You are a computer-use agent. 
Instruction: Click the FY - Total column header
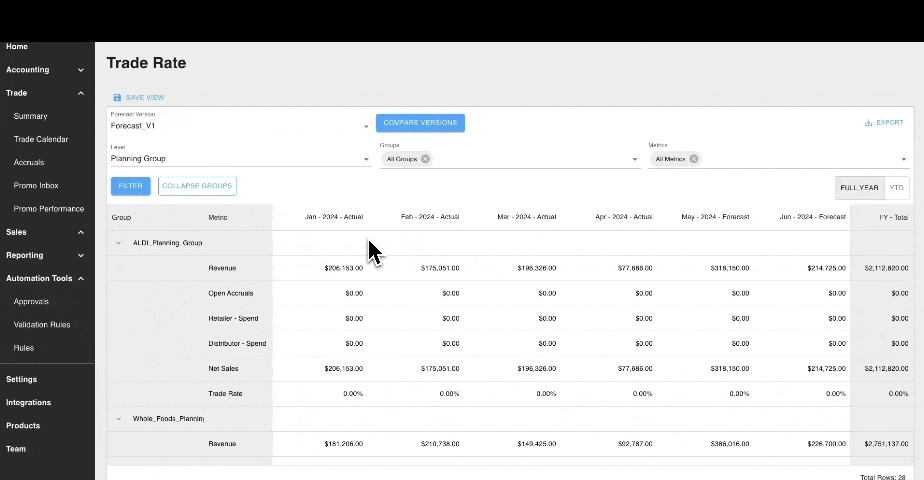[x=893, y=217]
